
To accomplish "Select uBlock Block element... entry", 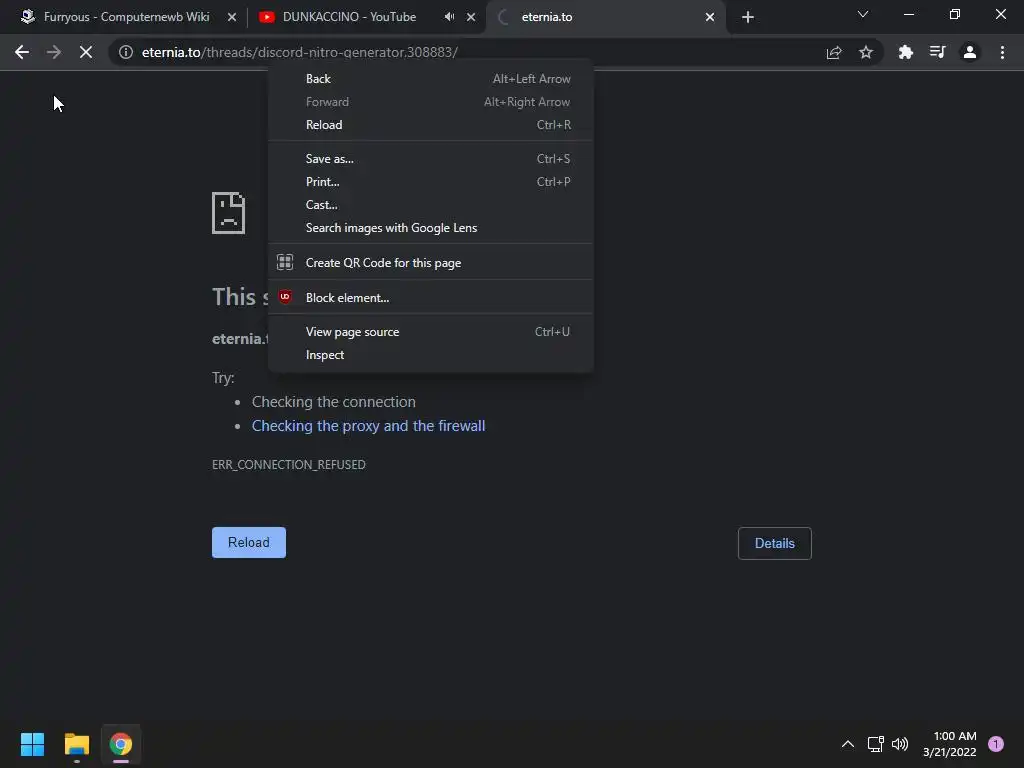I will [430, 297].
